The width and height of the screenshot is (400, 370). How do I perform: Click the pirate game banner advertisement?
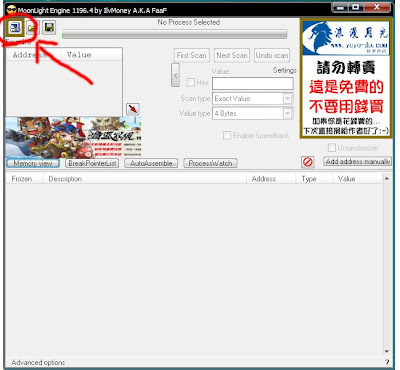click(x=73, y=137)
